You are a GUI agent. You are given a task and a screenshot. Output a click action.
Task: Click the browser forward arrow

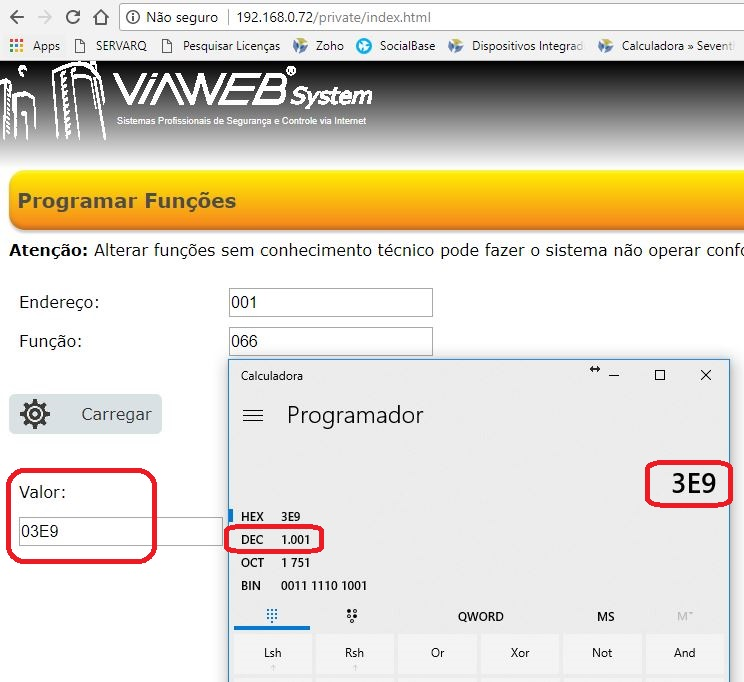tap(45, 18)
